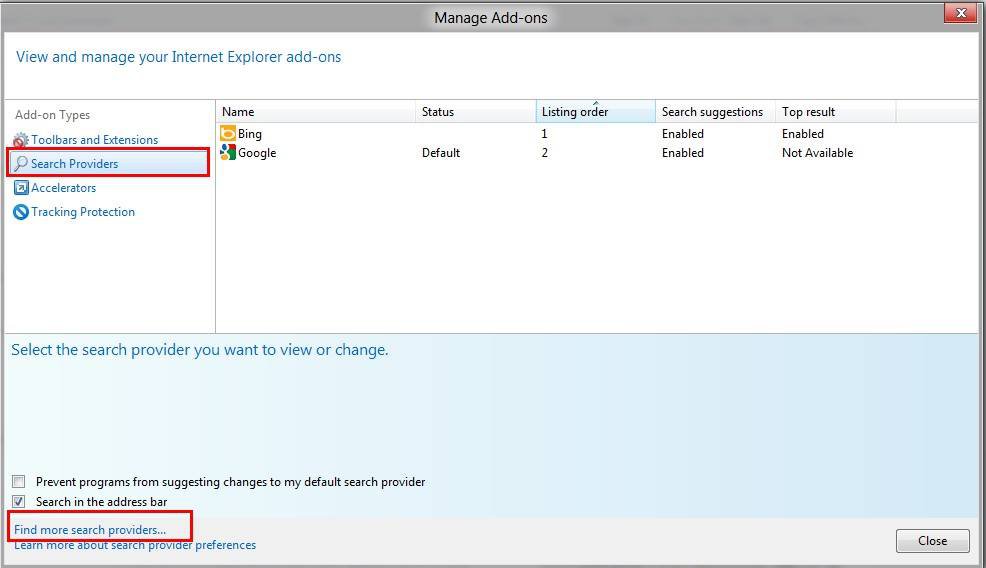Click the Google logo icon
This screenshot has width=986, height=568.
pos(228,152)
